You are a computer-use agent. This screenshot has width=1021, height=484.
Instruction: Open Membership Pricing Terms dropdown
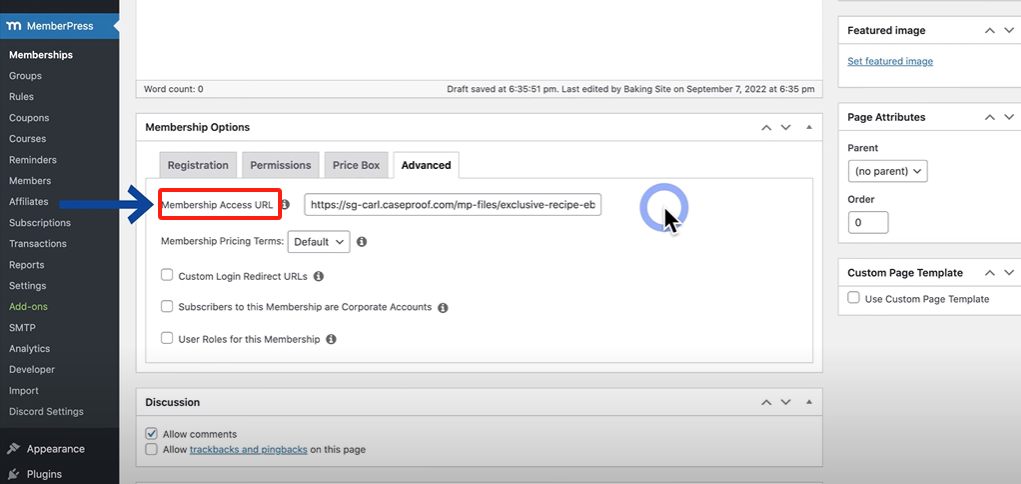319,242
